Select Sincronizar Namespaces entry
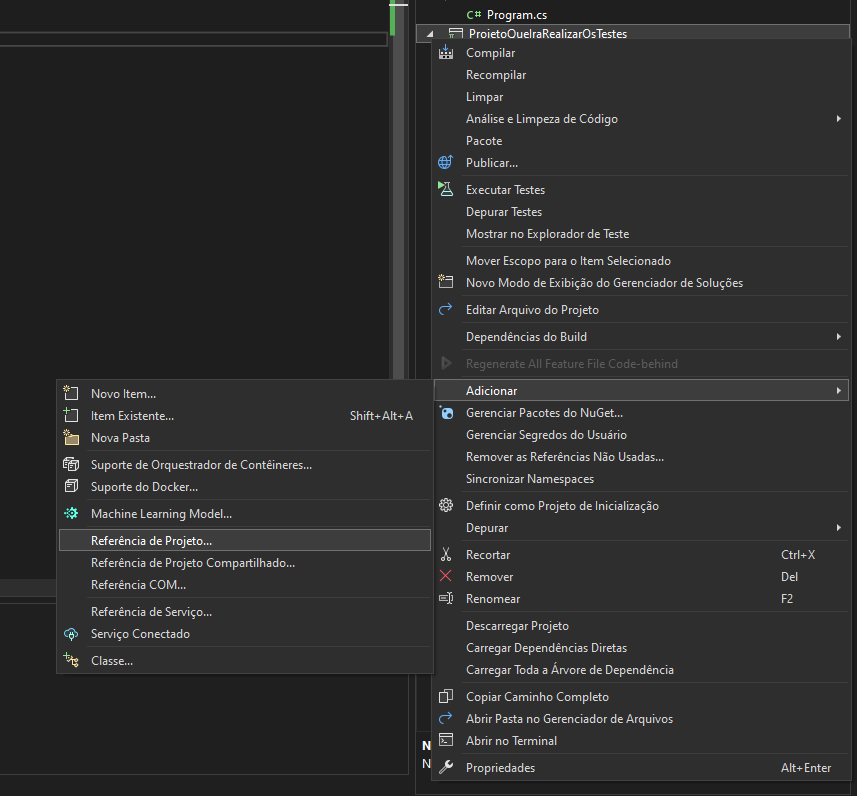The height and width of the screenshot is (796, 857). pyautogui.click(x=641, y=478)
